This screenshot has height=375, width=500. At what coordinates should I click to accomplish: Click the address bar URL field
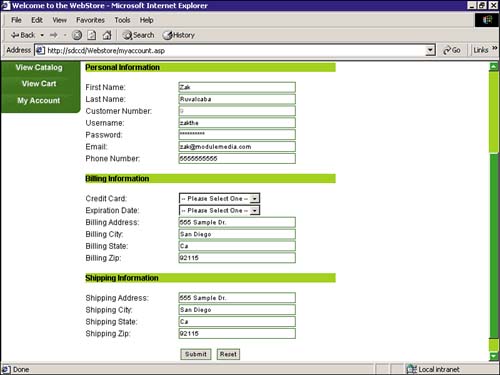click(x=236, y=50)
